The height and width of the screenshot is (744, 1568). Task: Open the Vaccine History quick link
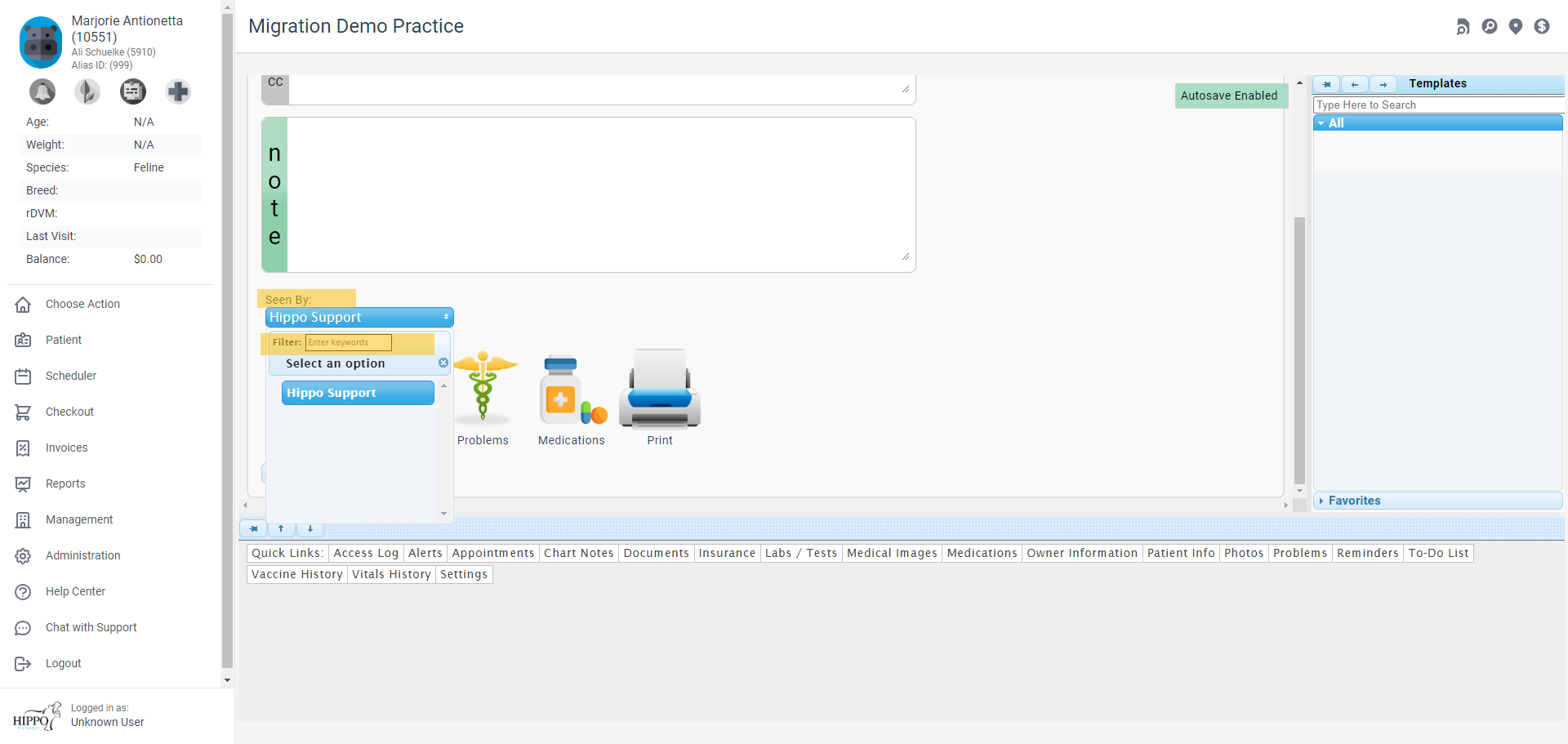pos(297,574)
